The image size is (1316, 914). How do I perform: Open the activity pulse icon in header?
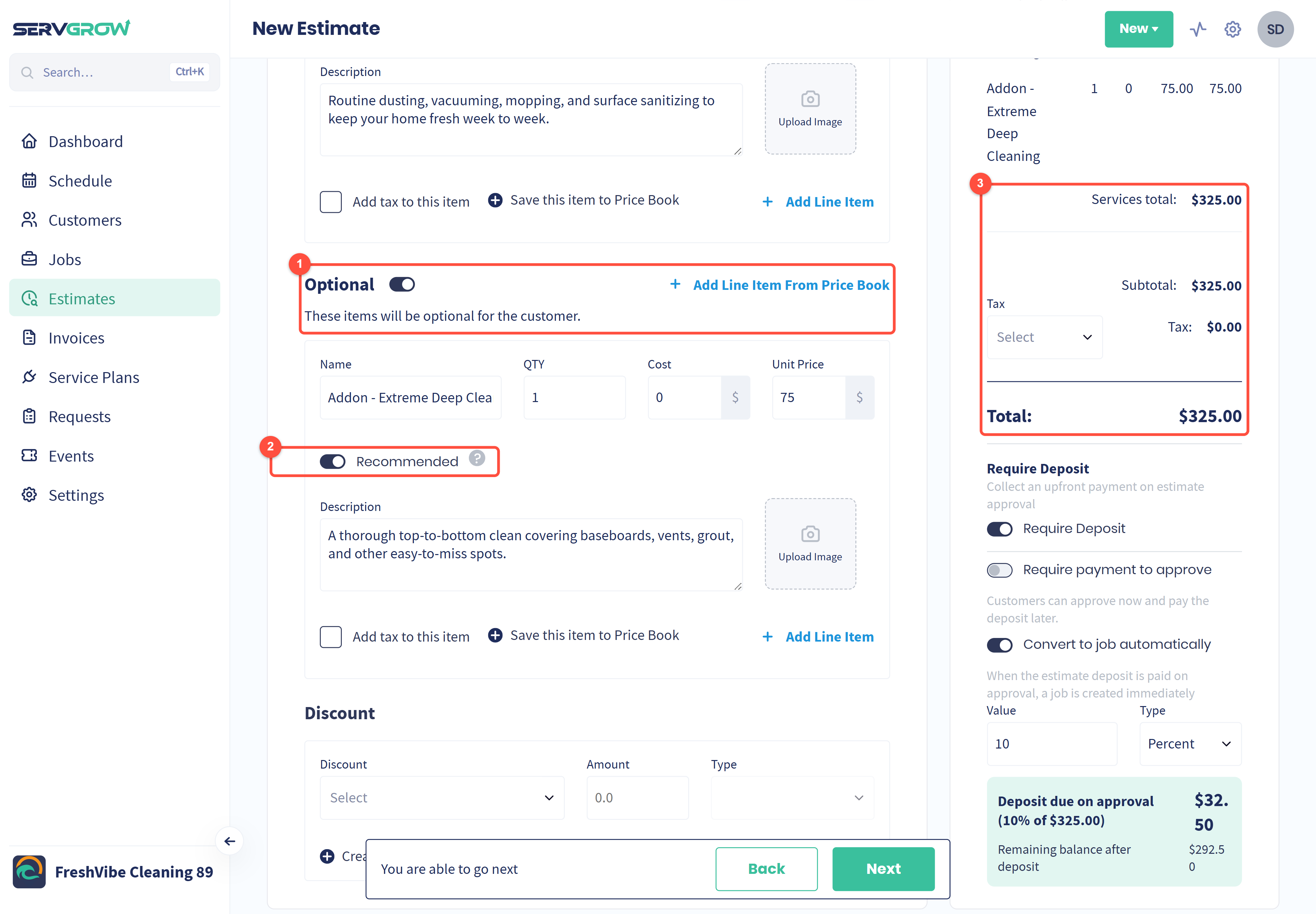click(x=1198, y=29)
